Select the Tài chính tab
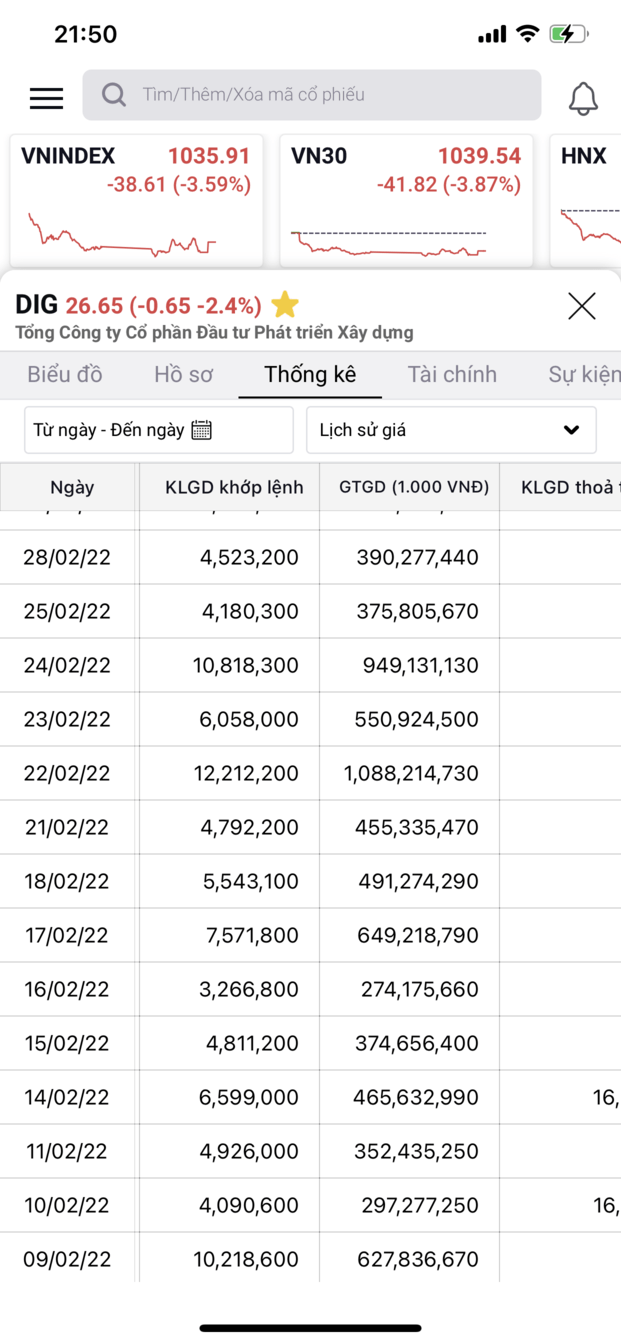The width and height of the screenshot is (621, 1344). [x=452, y=374]
